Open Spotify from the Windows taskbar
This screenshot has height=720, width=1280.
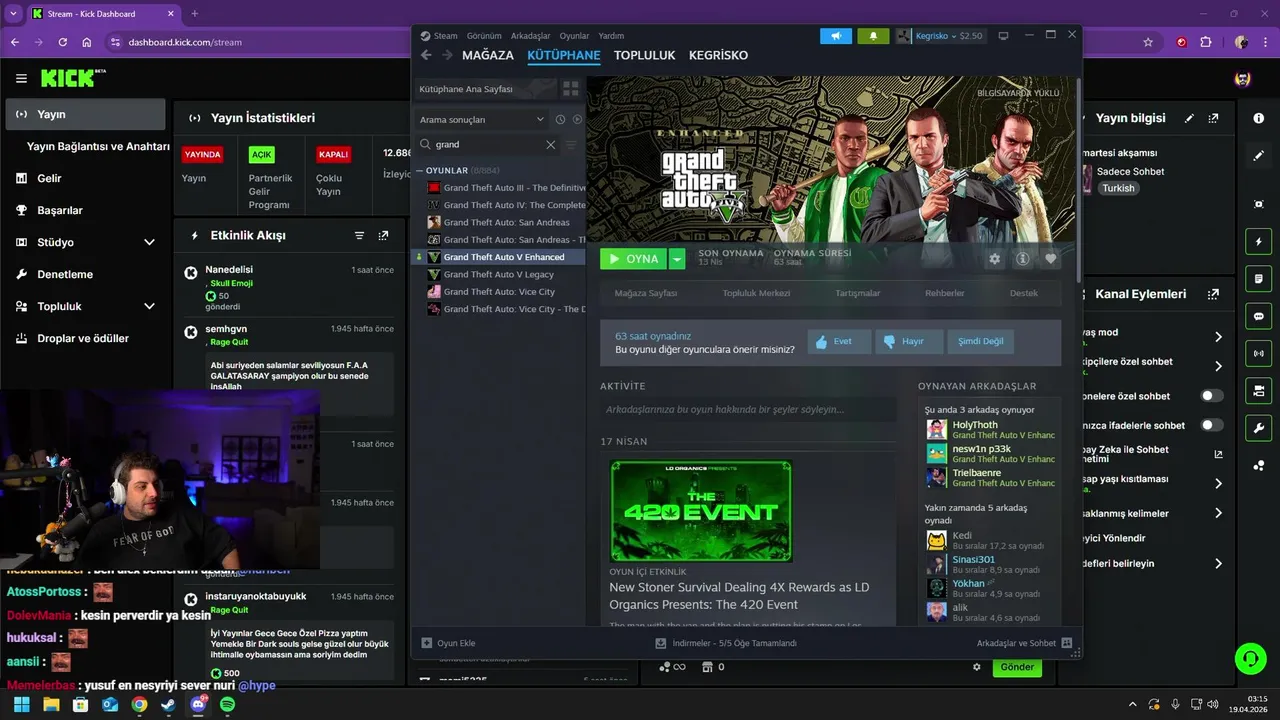click(227, 704)
